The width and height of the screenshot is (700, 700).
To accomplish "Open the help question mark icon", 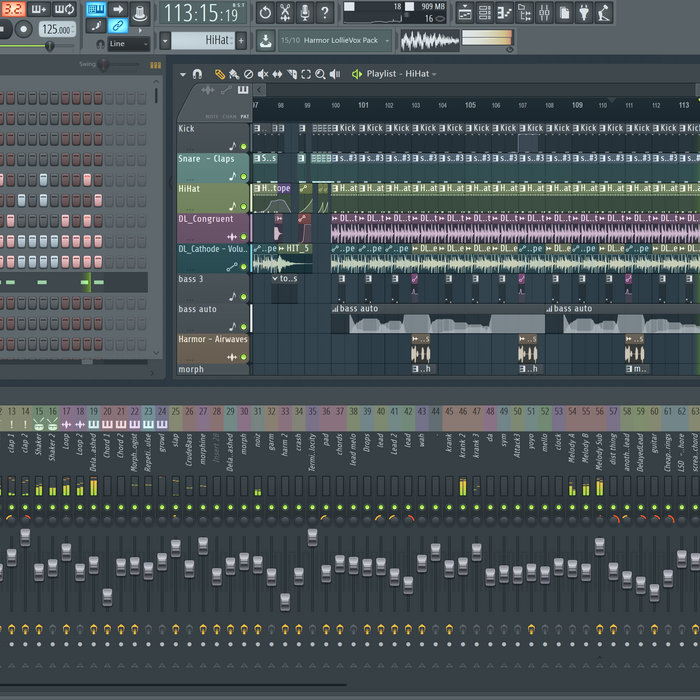I will pos(325,13).
